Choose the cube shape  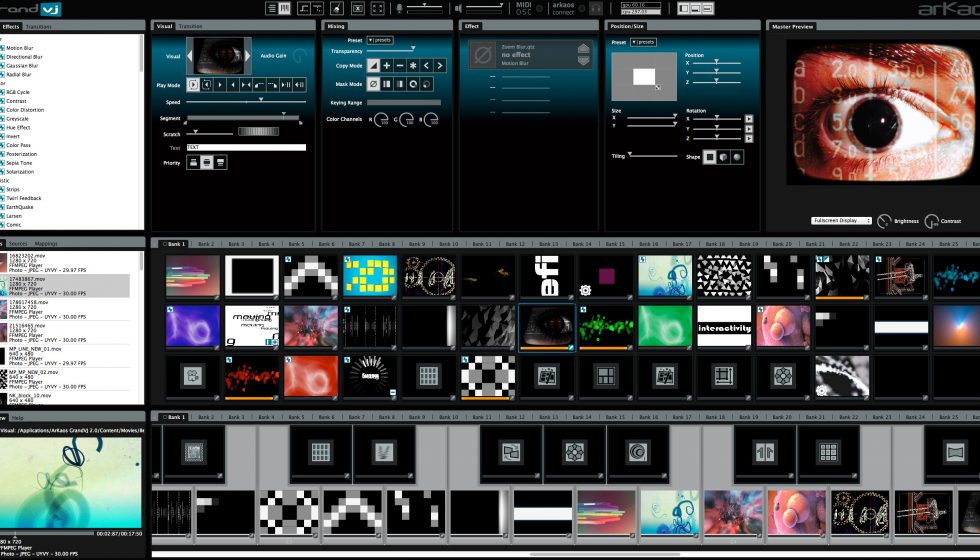click(723, 157)
